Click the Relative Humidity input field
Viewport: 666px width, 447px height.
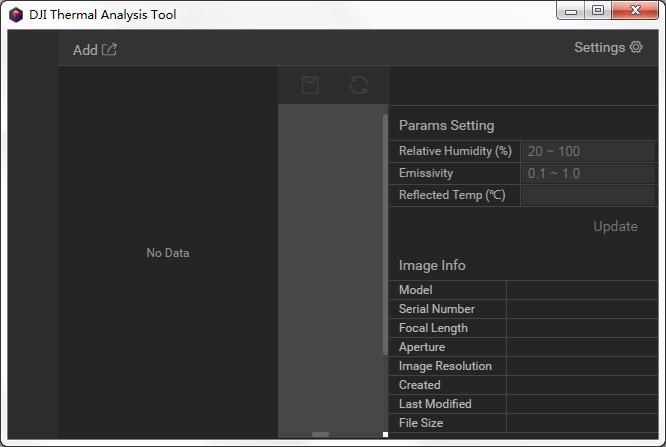(x=588, y=151)
